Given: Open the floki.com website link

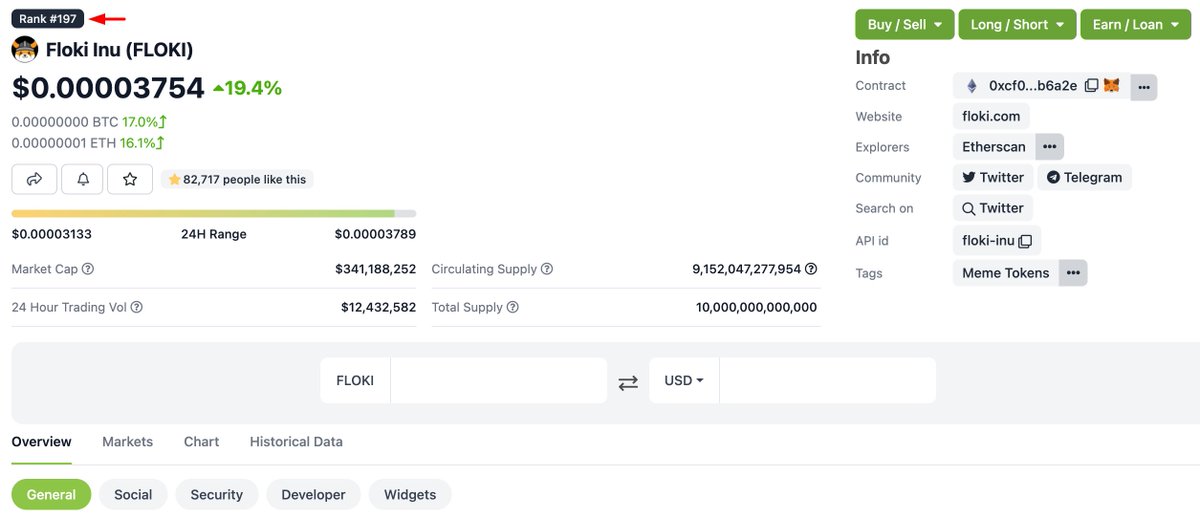Looking at the screenshot, I should (991, 116).
